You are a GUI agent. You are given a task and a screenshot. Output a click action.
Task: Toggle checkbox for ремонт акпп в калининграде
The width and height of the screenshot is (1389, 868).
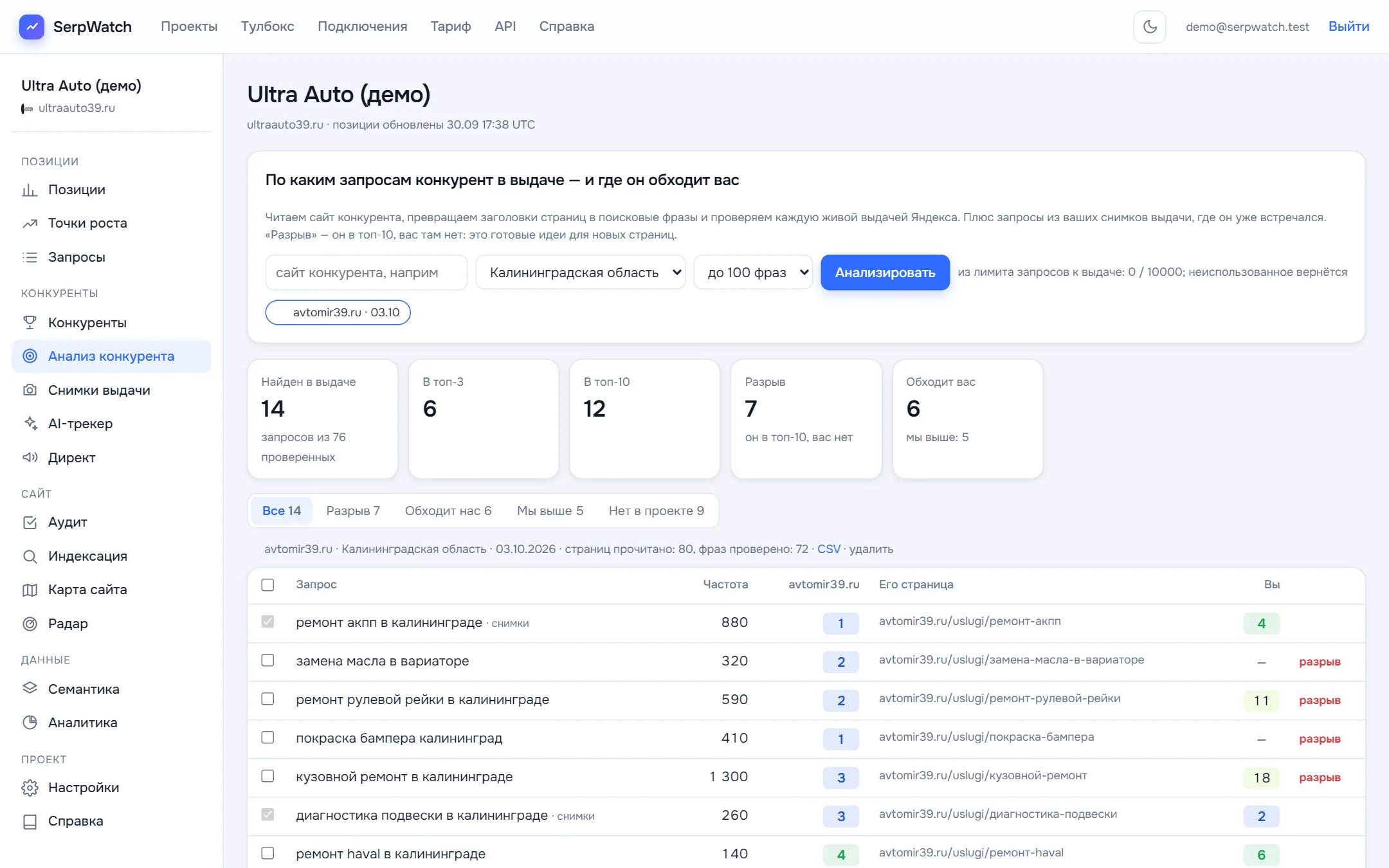(x=268, y=622)
